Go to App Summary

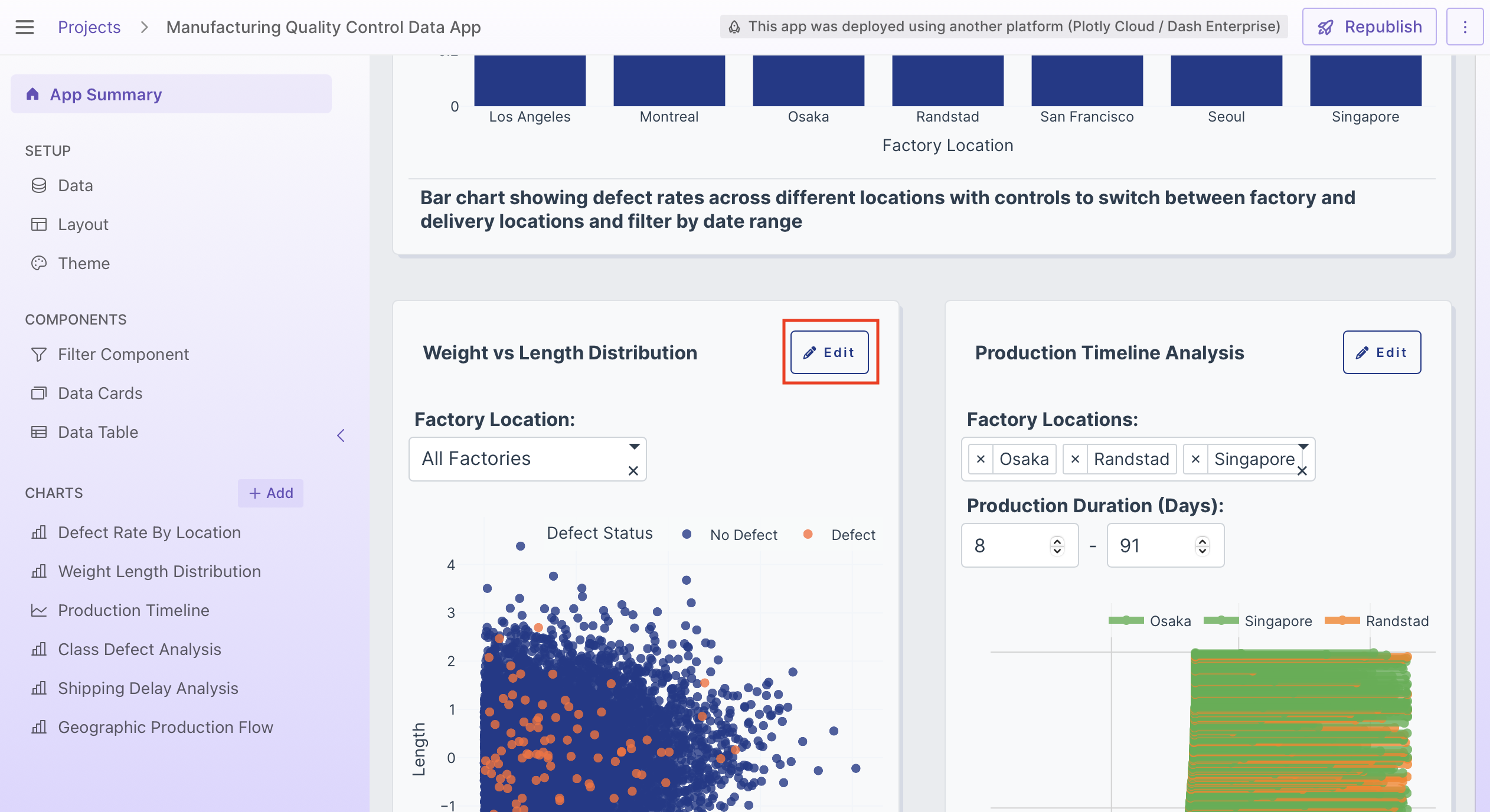(x=106, y=94)
